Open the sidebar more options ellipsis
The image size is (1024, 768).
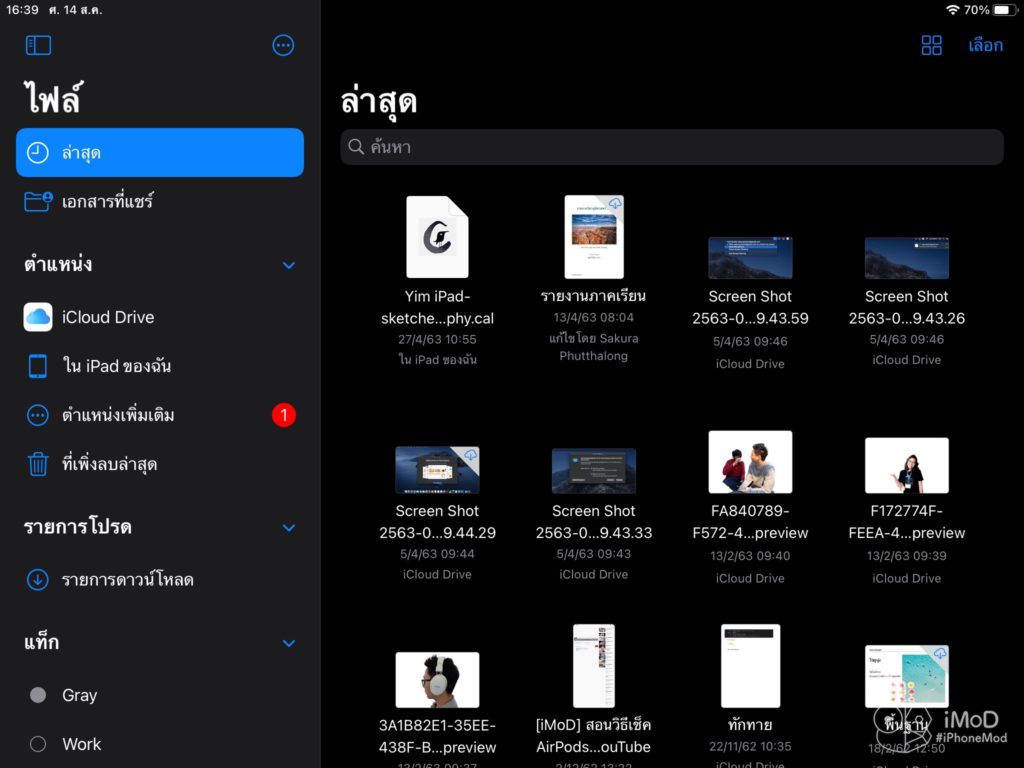283,45
